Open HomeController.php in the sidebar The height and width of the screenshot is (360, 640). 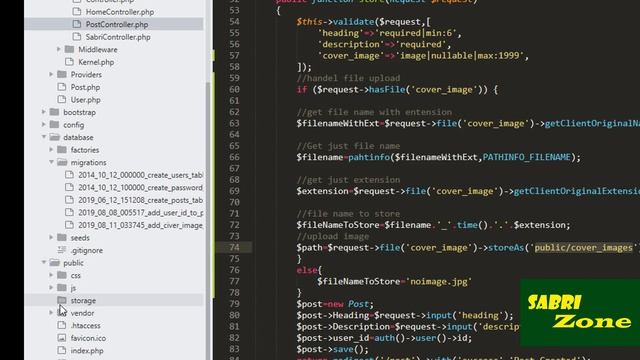[x=120, y=12]
